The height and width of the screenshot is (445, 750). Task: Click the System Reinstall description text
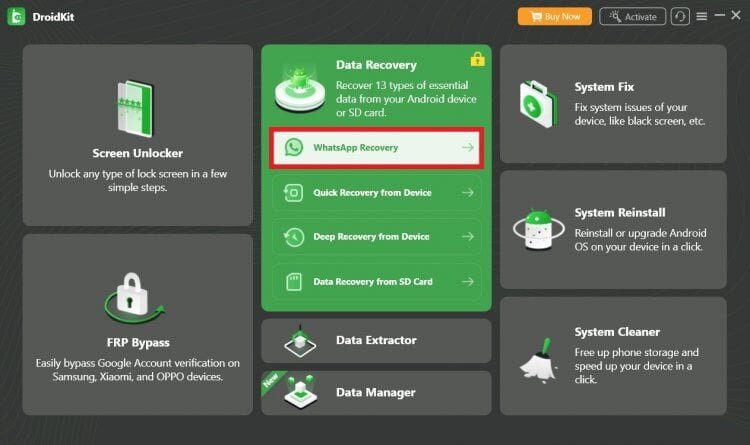pos(640,240)
